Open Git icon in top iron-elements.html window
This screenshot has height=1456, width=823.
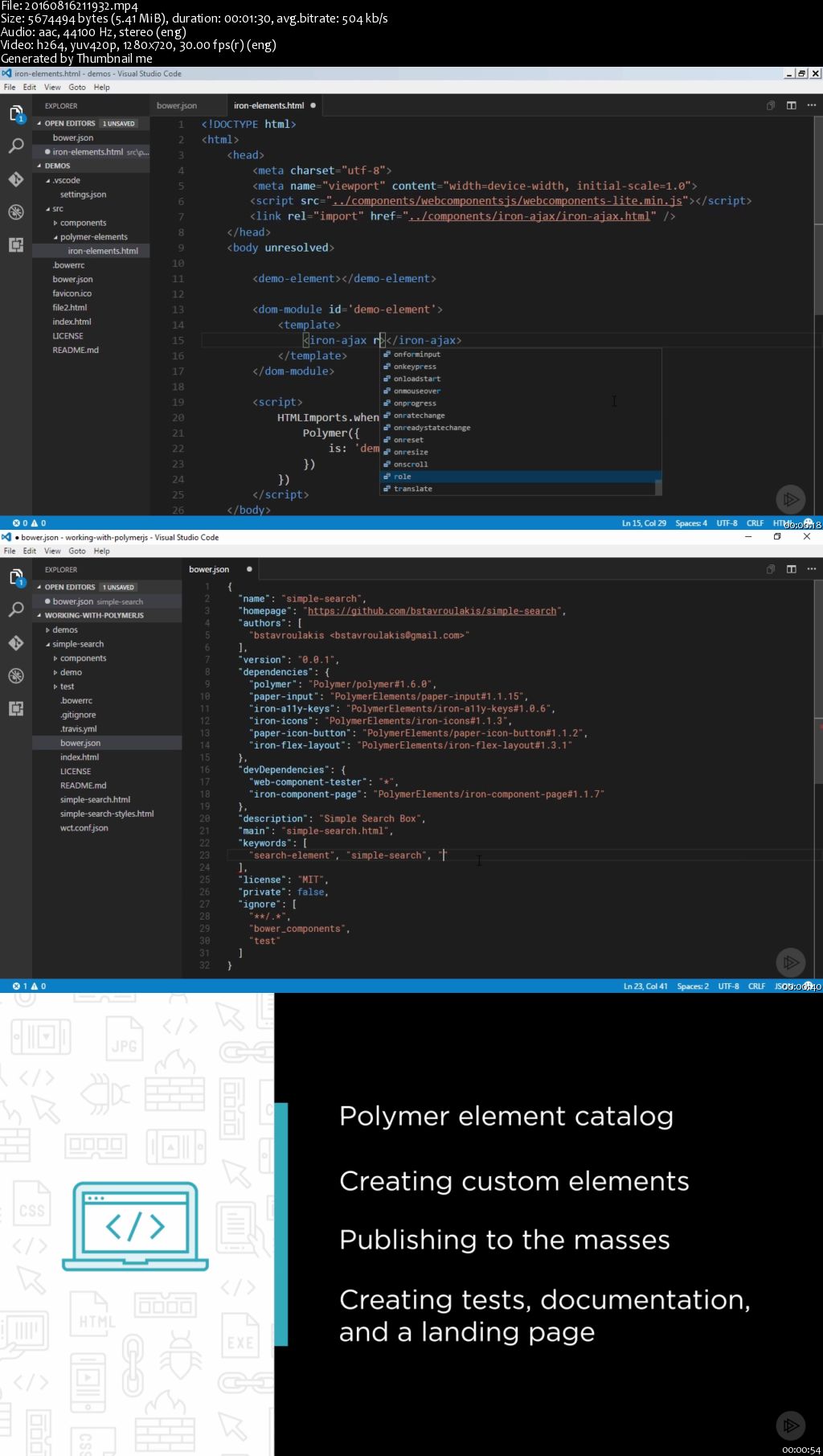16,179
